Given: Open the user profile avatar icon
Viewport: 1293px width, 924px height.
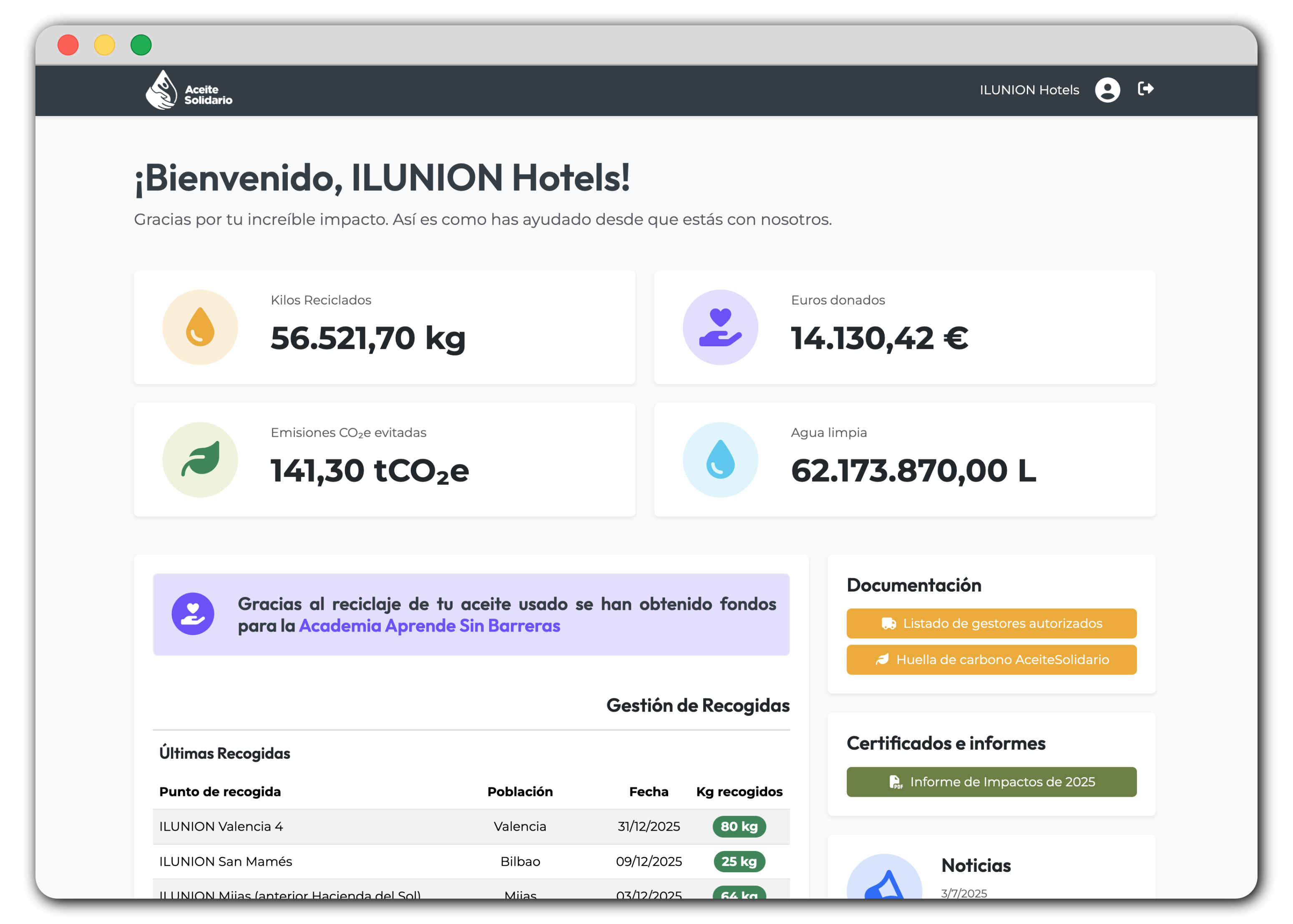Looking at the screenshot, I should (x=1107, y=90).
